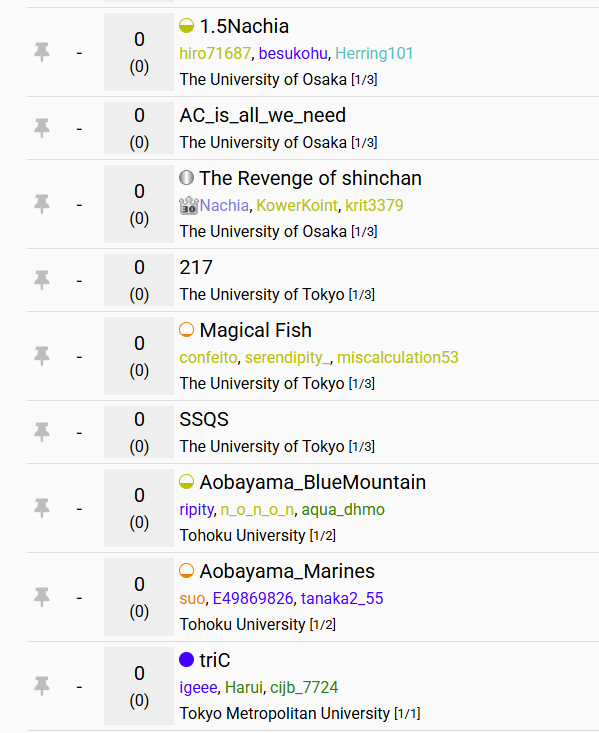Screen dimensions: 599x733
Task: Click blue rating circle beside triC
Action: click(x=187, y=660)
